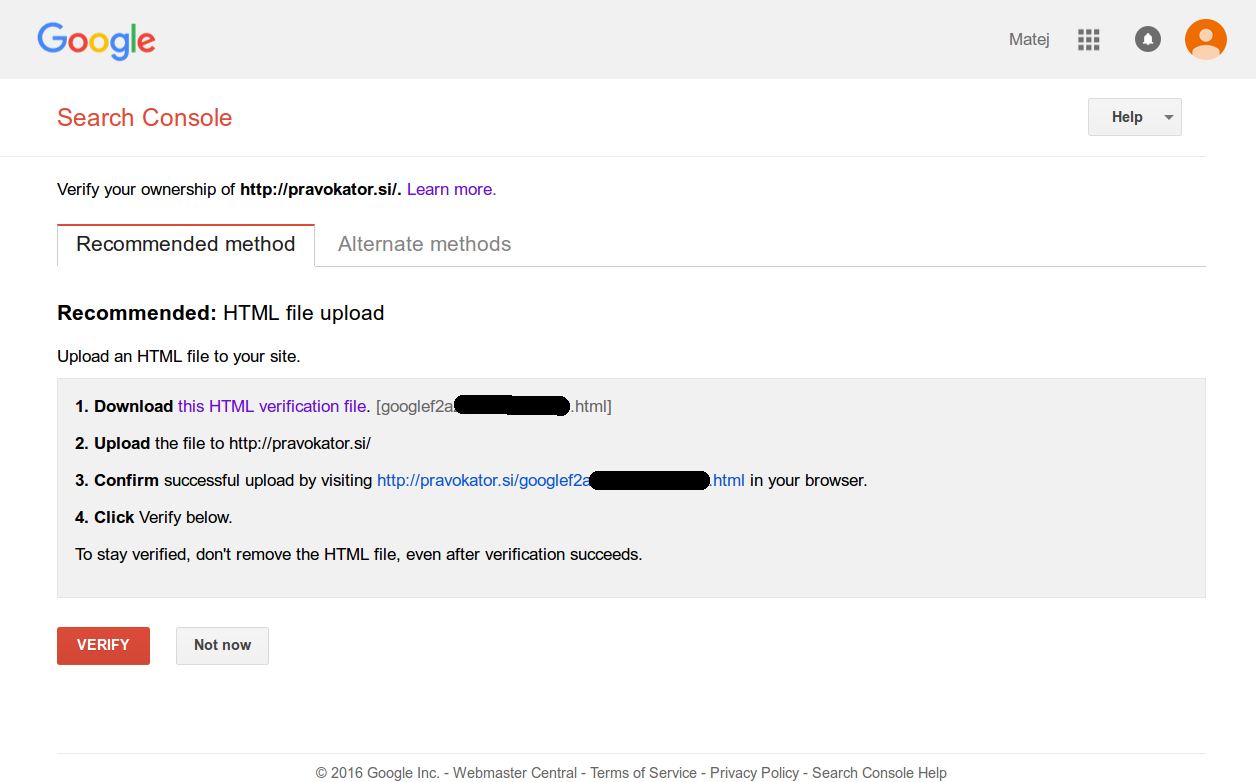Open the pravokator.si verification URL
1256x782 pixels.
click(x=561, y=480)
